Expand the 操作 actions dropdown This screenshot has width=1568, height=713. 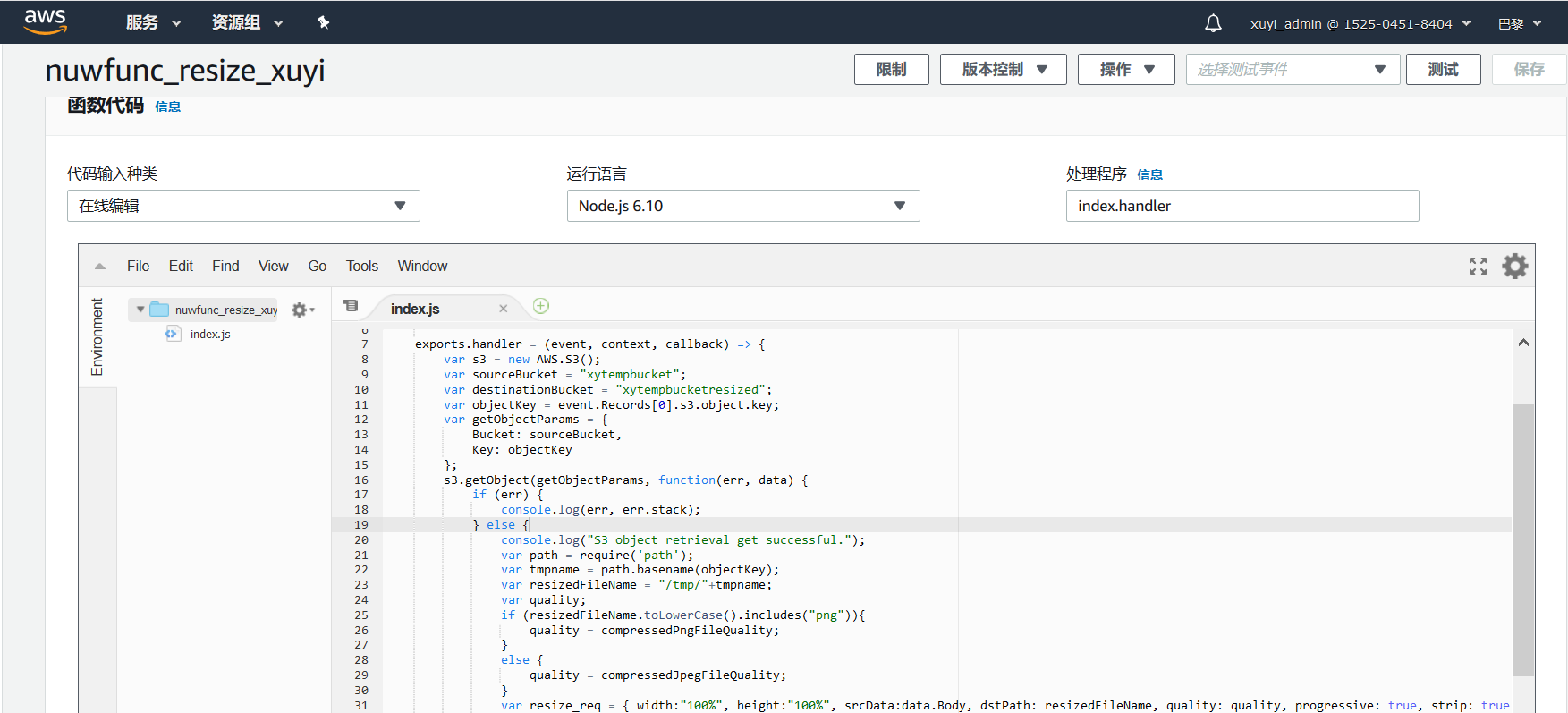[1126, 69]
